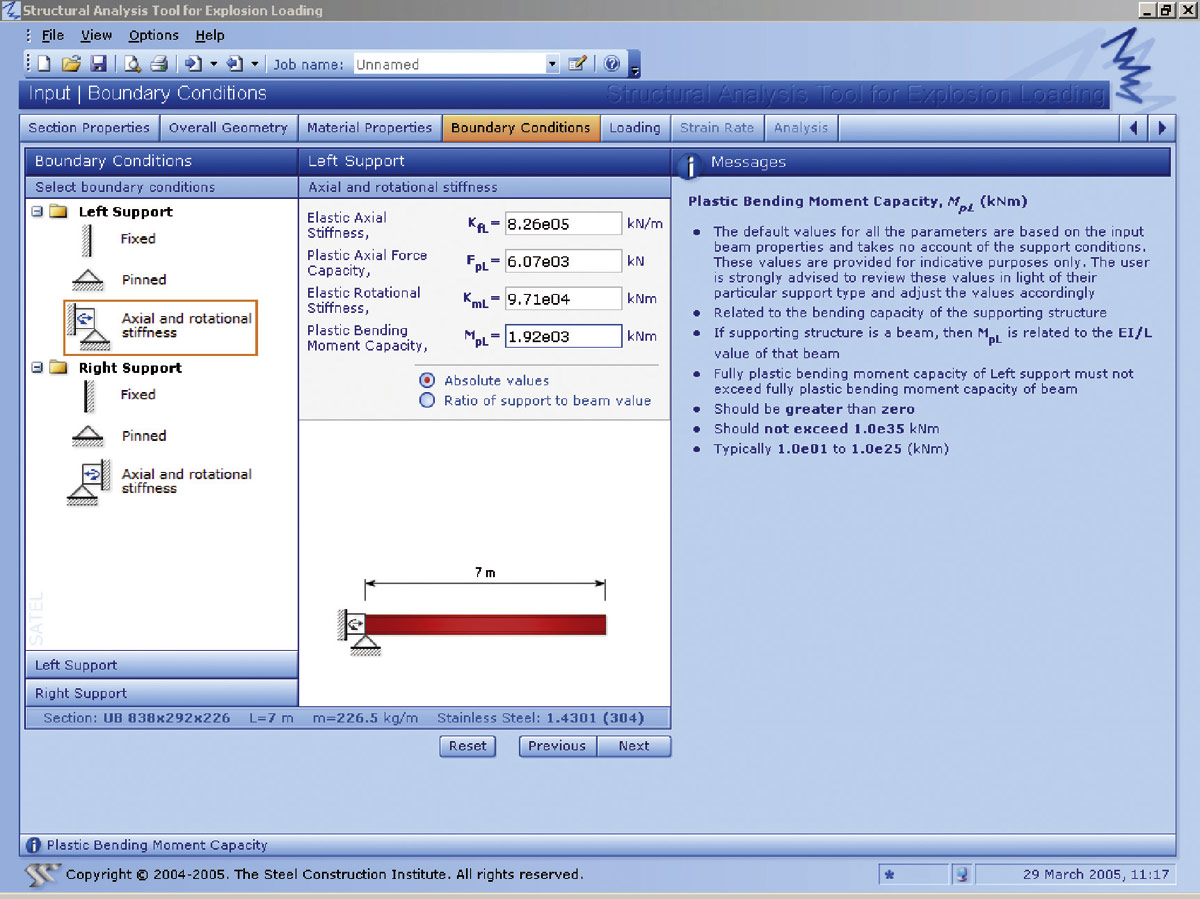Click the Elastic Axial Stiffness input field
The image size is (1200, 899).
(563, 224)
